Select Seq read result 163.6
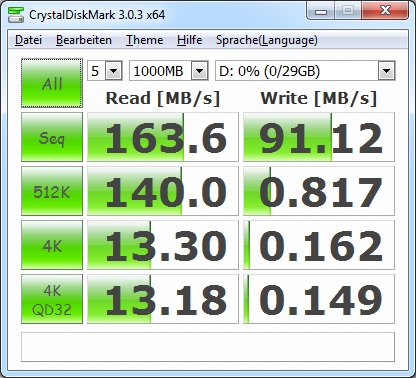 (x=163, y=137)
